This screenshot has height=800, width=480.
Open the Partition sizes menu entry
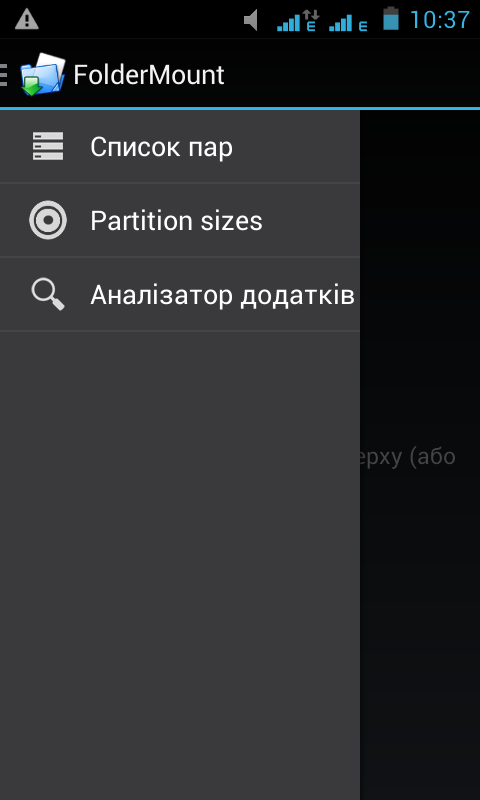tap(180, 220)
